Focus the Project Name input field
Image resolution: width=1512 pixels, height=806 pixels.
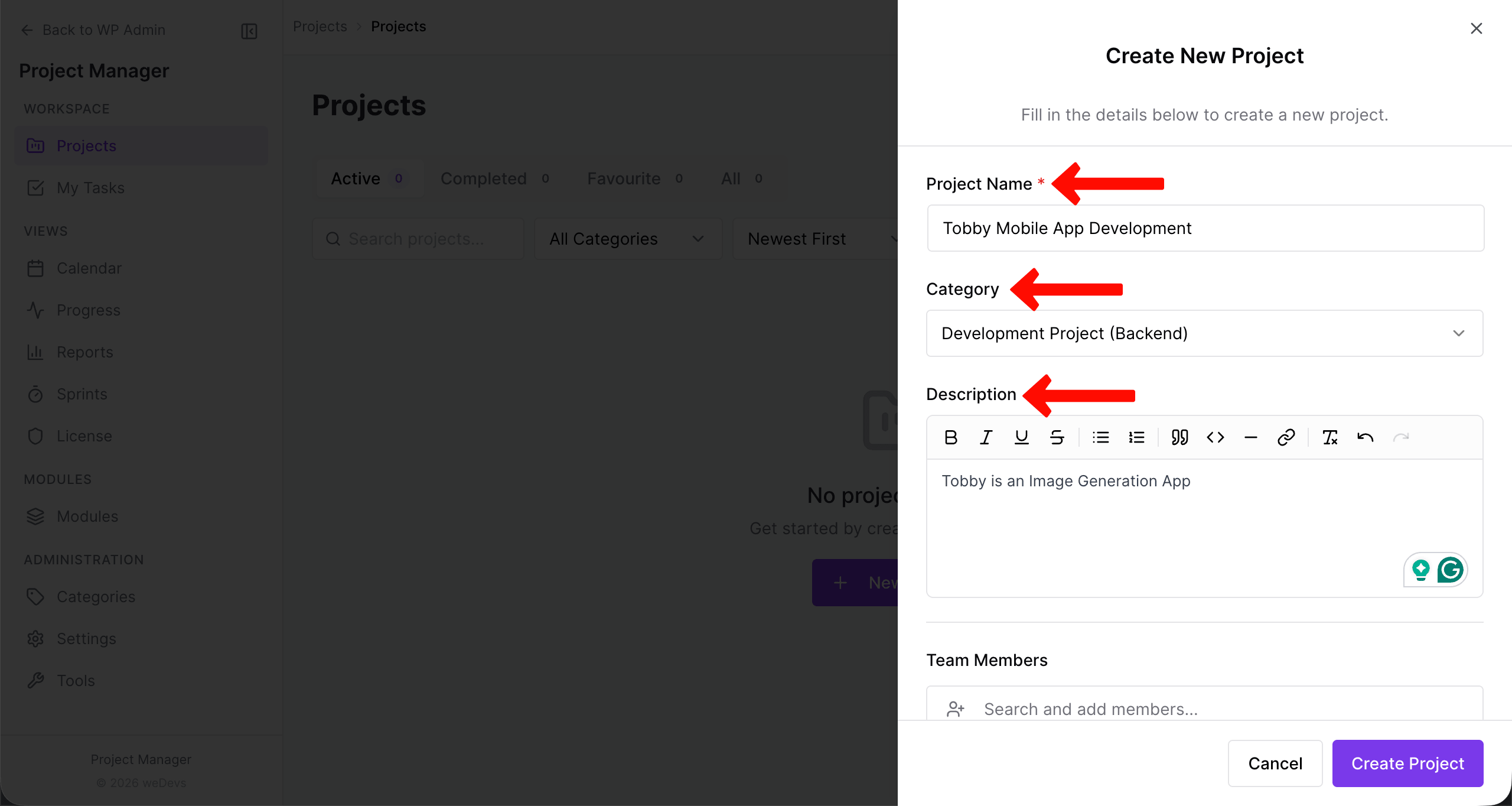click(1205, 228)
